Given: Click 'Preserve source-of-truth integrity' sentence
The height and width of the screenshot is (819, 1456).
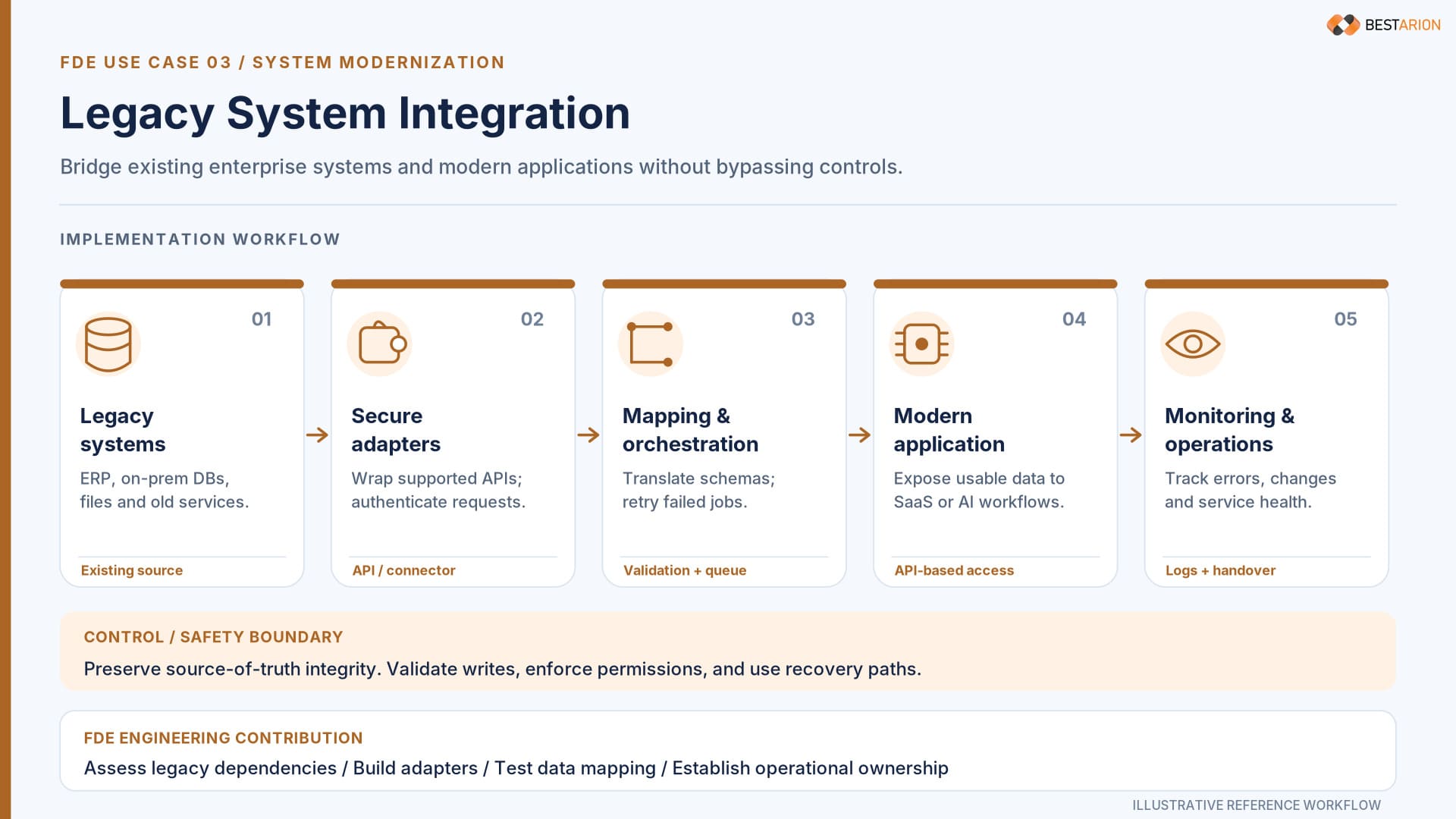Looking at the screenshot, I should (502, 669).
